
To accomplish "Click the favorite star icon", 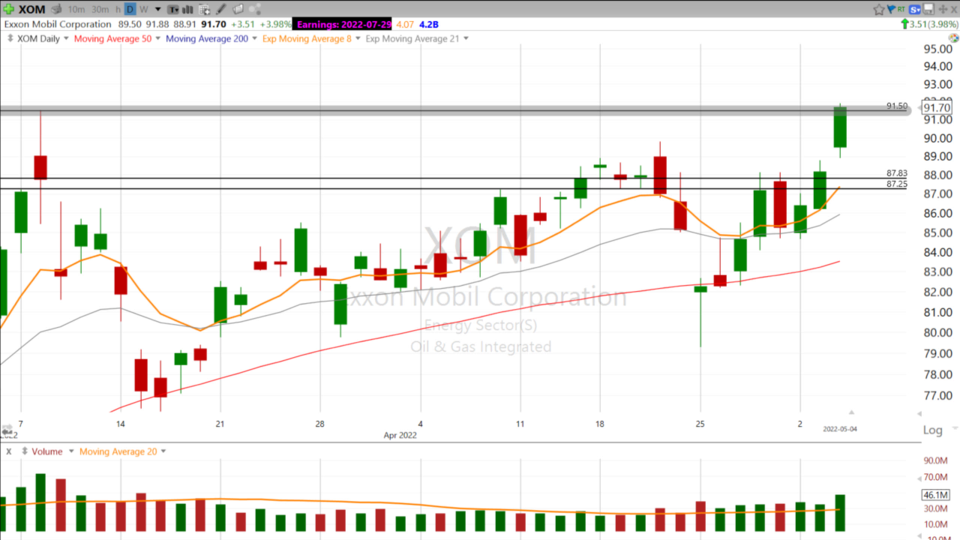I will point(879,9).
